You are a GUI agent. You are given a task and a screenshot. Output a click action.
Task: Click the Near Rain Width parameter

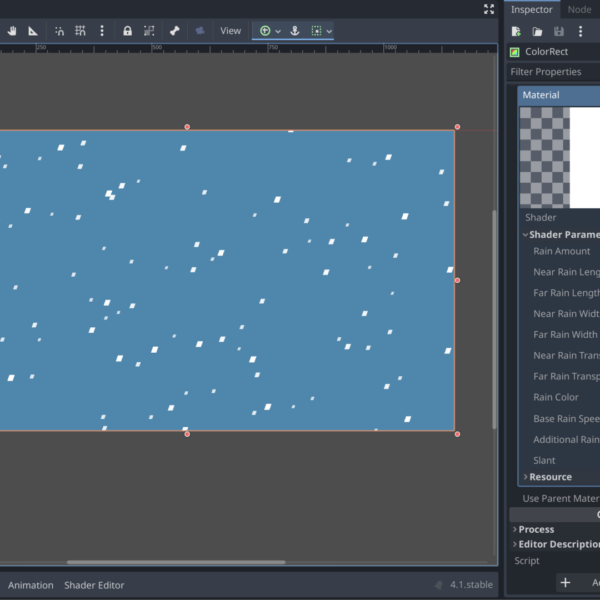pyautogui.click(x=566, y=314)
